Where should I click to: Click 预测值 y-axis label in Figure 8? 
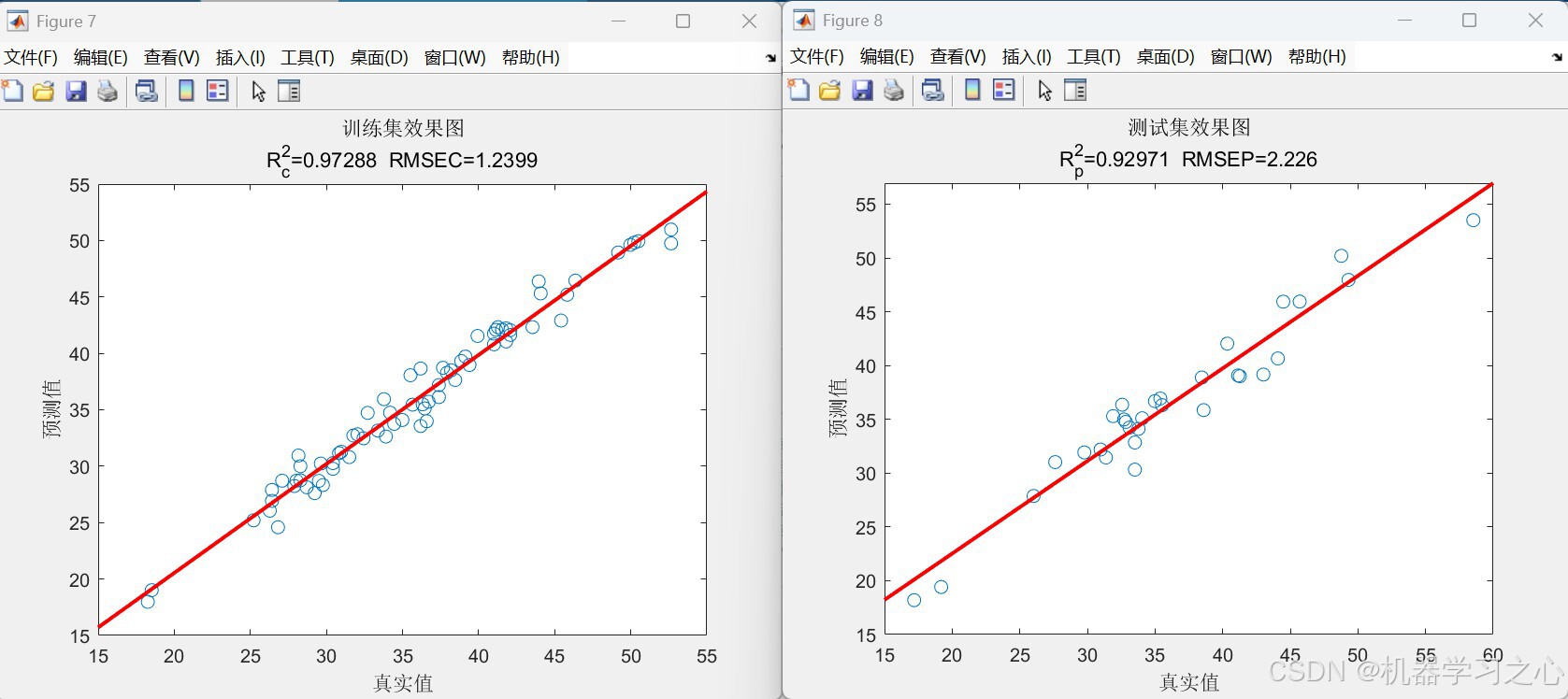click(x=838, y=408)
